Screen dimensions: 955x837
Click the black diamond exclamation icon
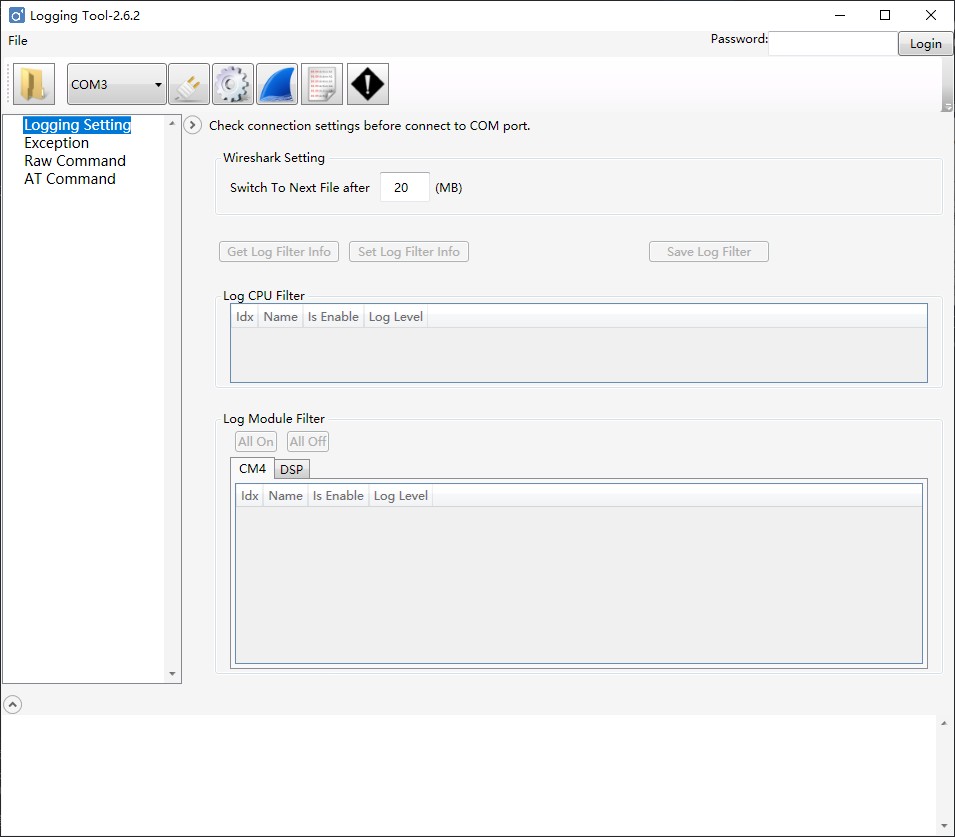click(x=367, y=84)
